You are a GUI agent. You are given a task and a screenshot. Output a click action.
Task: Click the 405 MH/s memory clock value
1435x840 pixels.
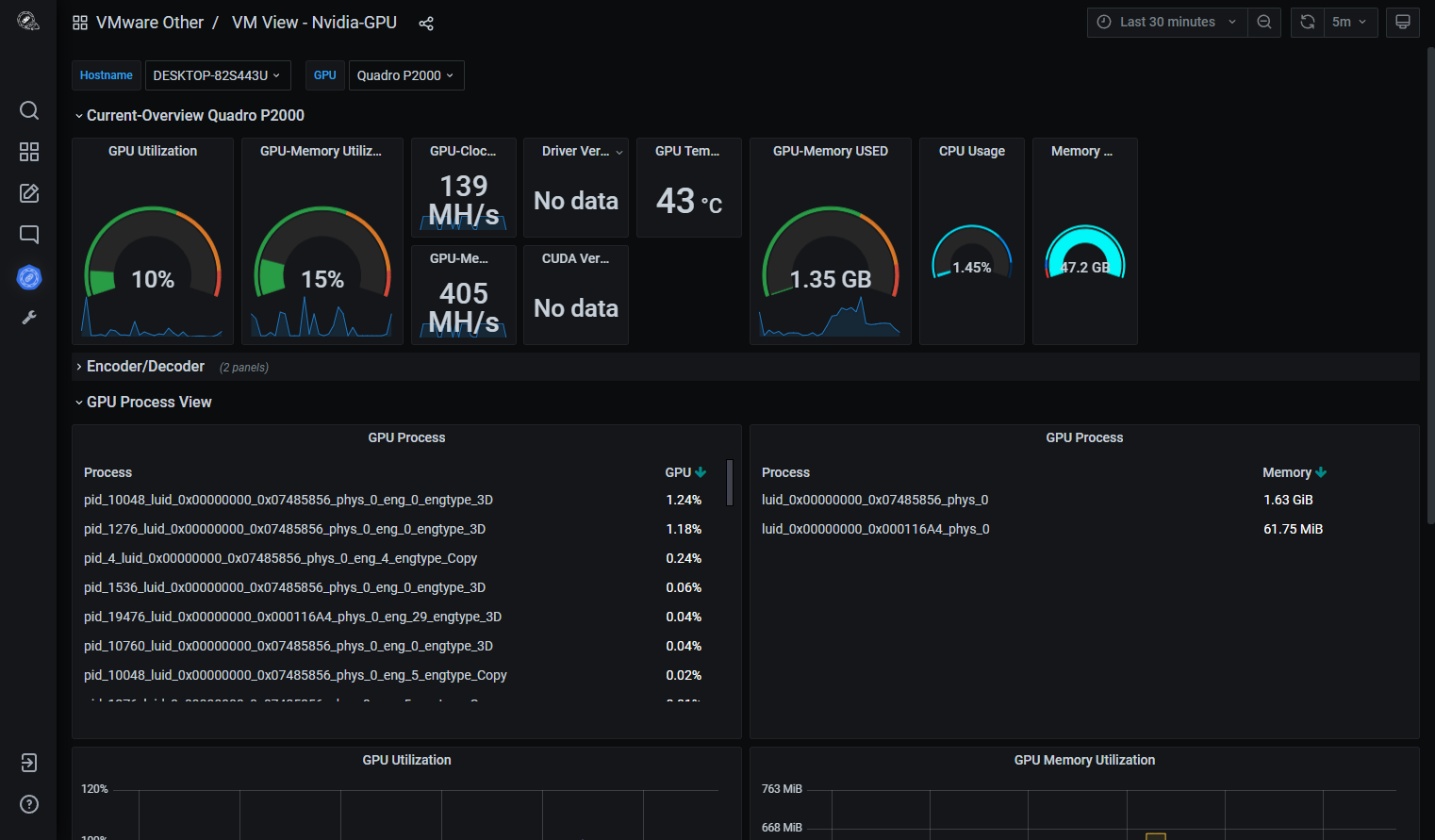[464, 307]
